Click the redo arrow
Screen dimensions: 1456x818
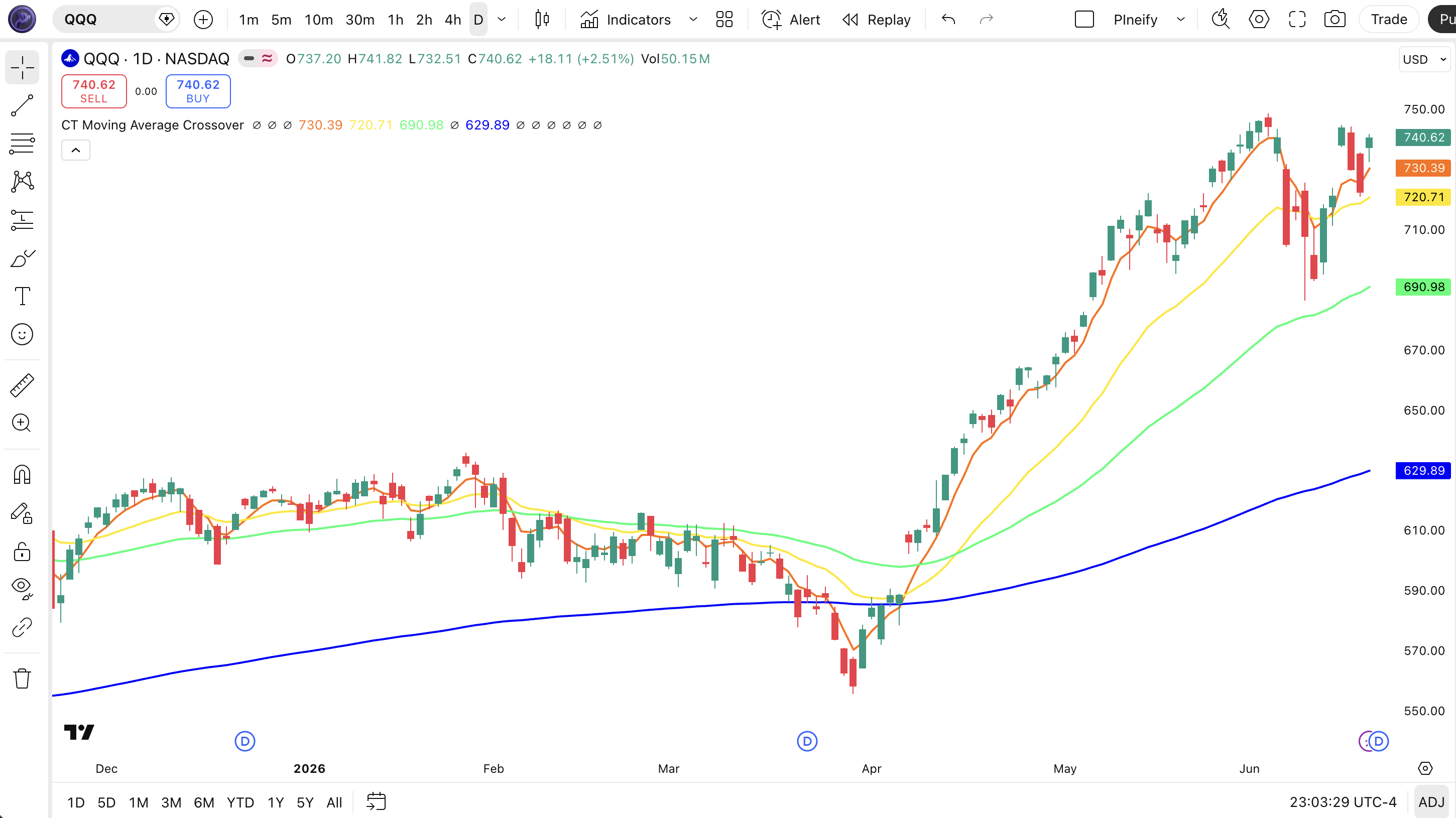point(986,19)
